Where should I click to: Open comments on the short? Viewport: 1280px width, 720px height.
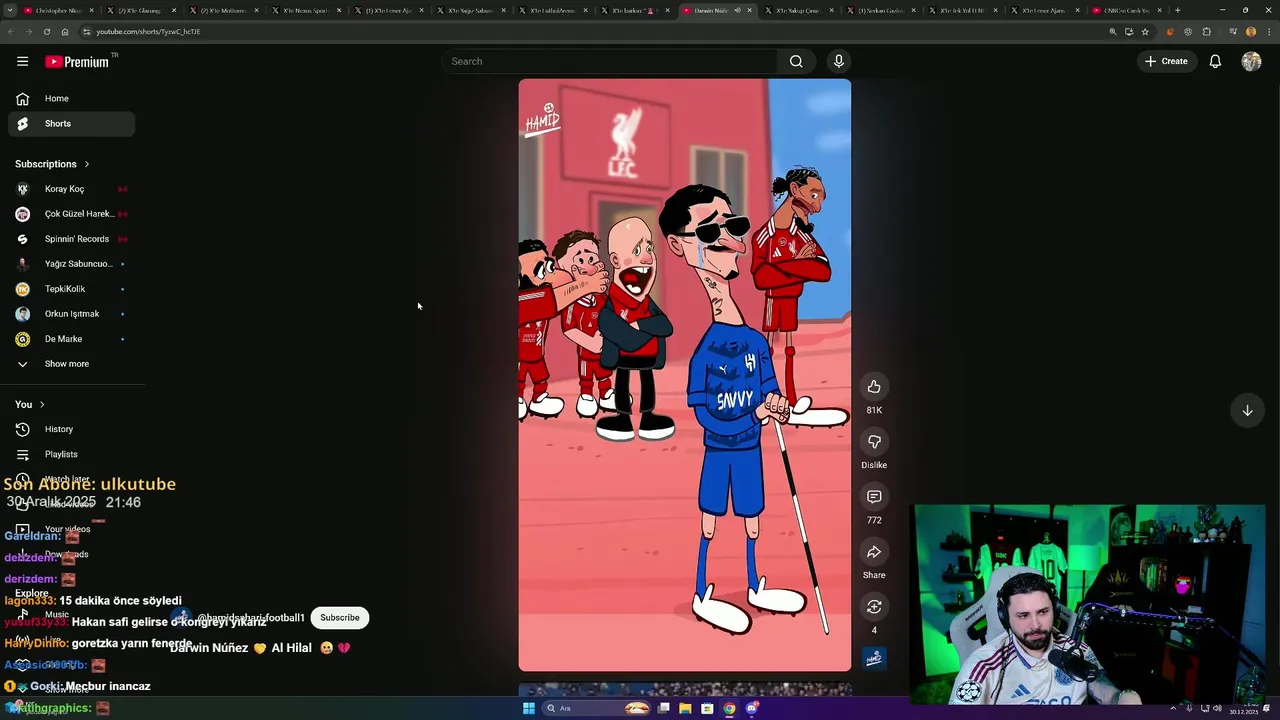(874, 497)
